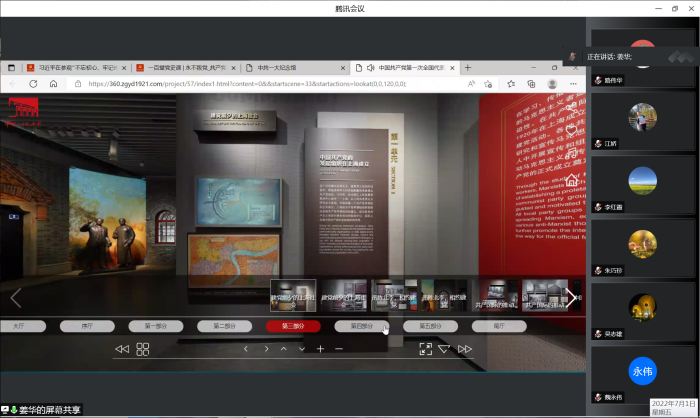Close the 一四建党史课 browser tab
This screenshot has height=418, width=700.
coord(233,68)
